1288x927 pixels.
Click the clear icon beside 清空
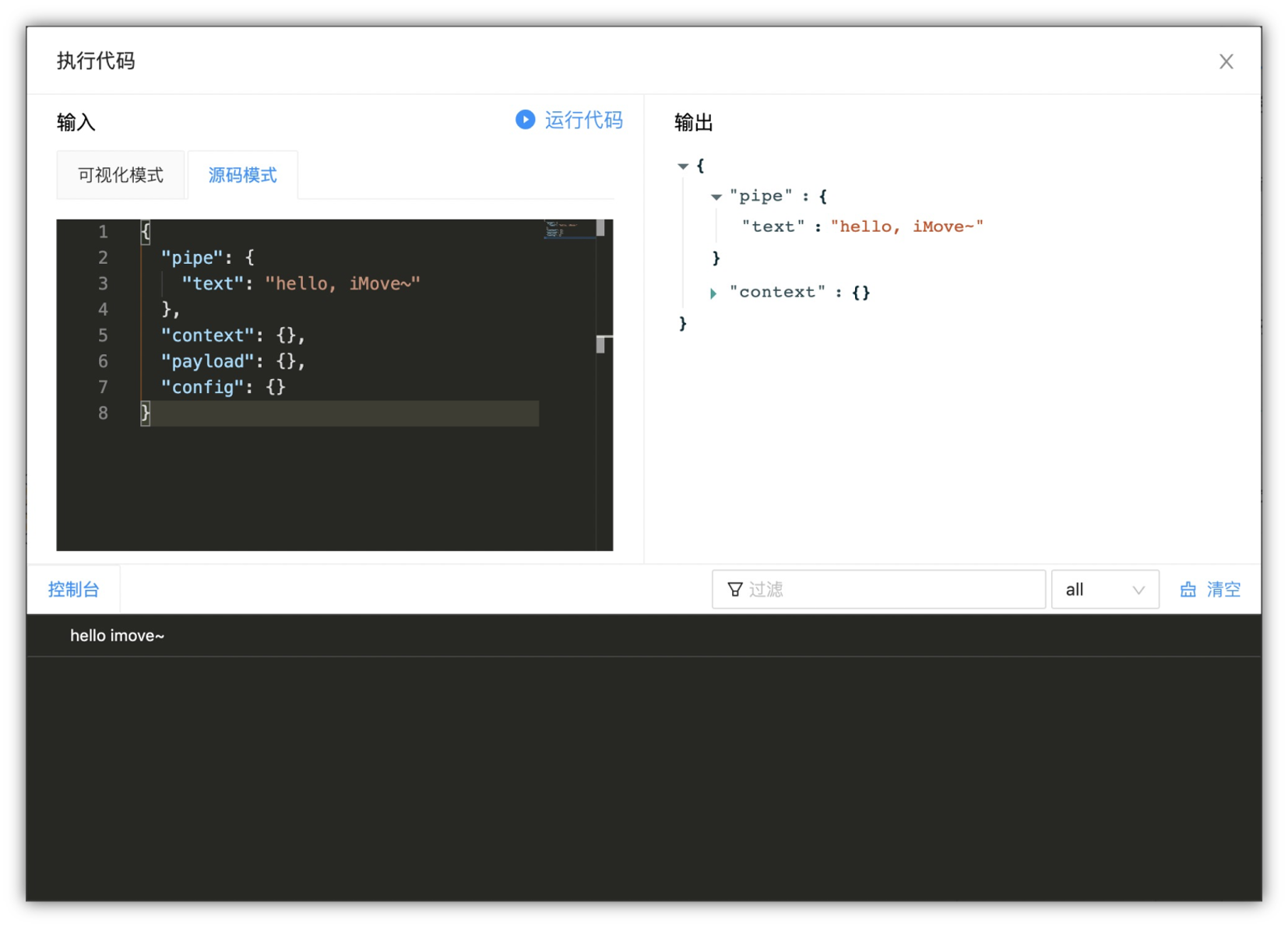(x=1188, y=590)
